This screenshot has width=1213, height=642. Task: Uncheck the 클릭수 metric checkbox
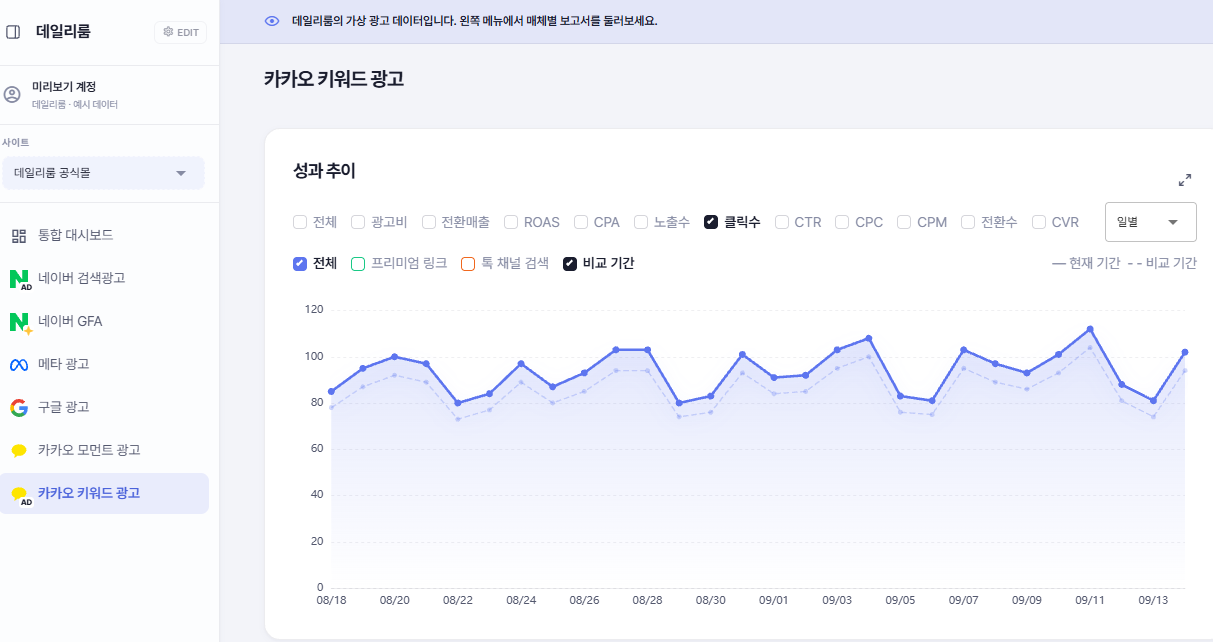tap(711, 222)
